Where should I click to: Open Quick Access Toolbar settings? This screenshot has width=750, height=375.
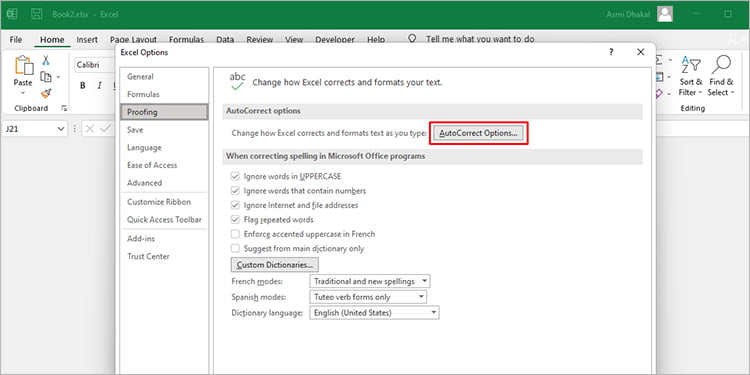click(x=164, y=220)
